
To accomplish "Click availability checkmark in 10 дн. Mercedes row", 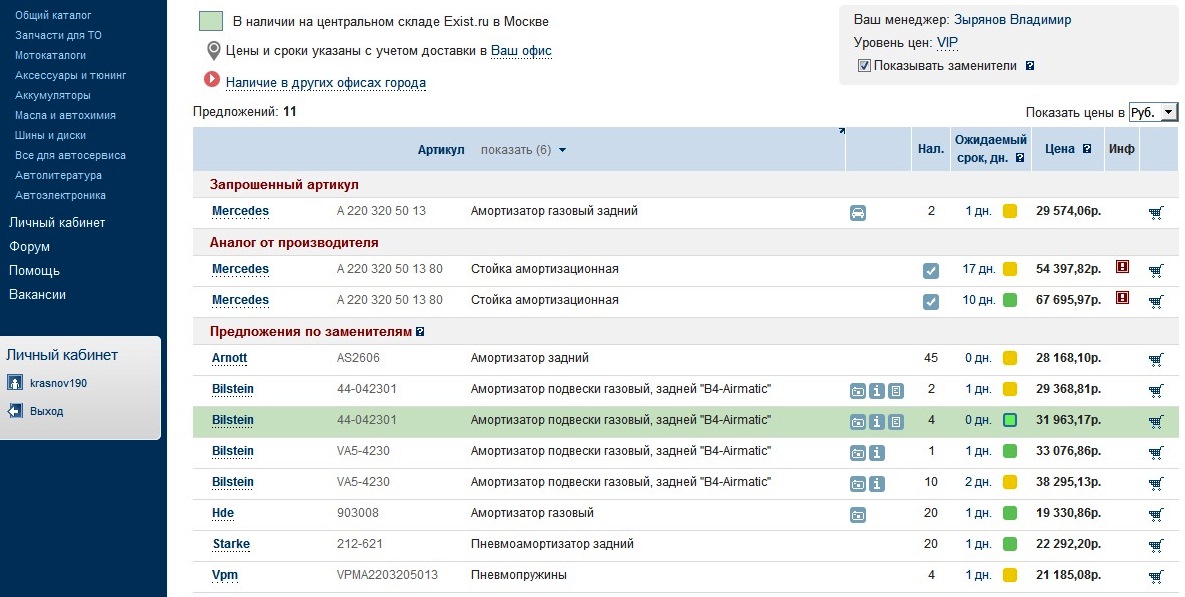I will 931,302.
